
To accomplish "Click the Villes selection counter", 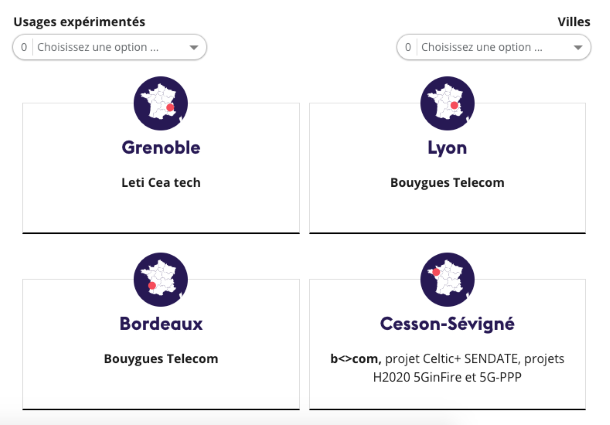I will point(408,47).
